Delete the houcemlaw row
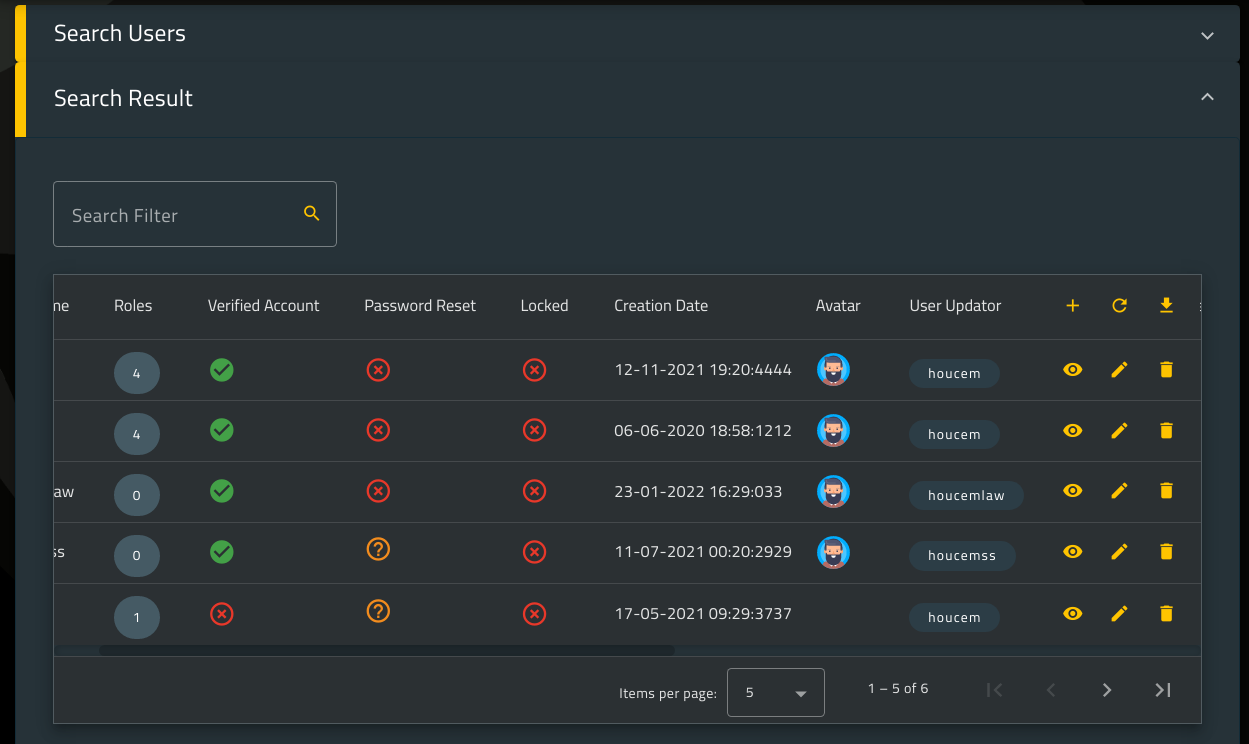 pos(1166,491)
